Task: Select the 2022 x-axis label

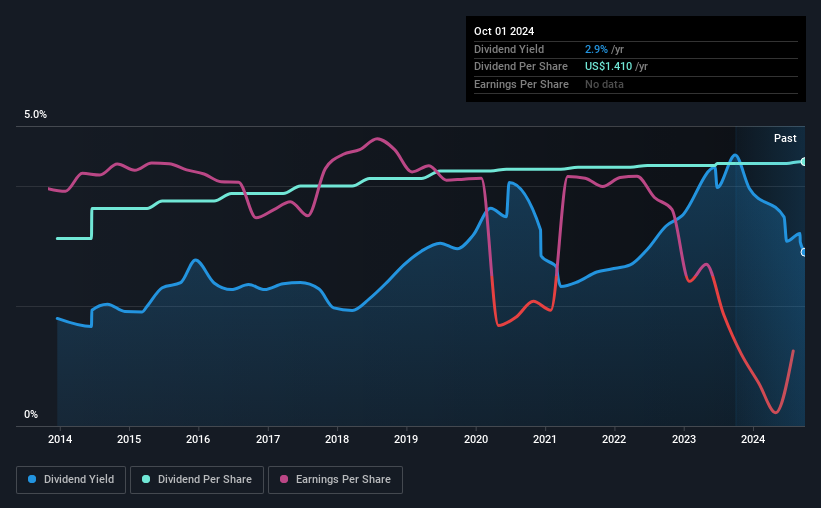Action: pyautogui.click(x=614, y=439)
